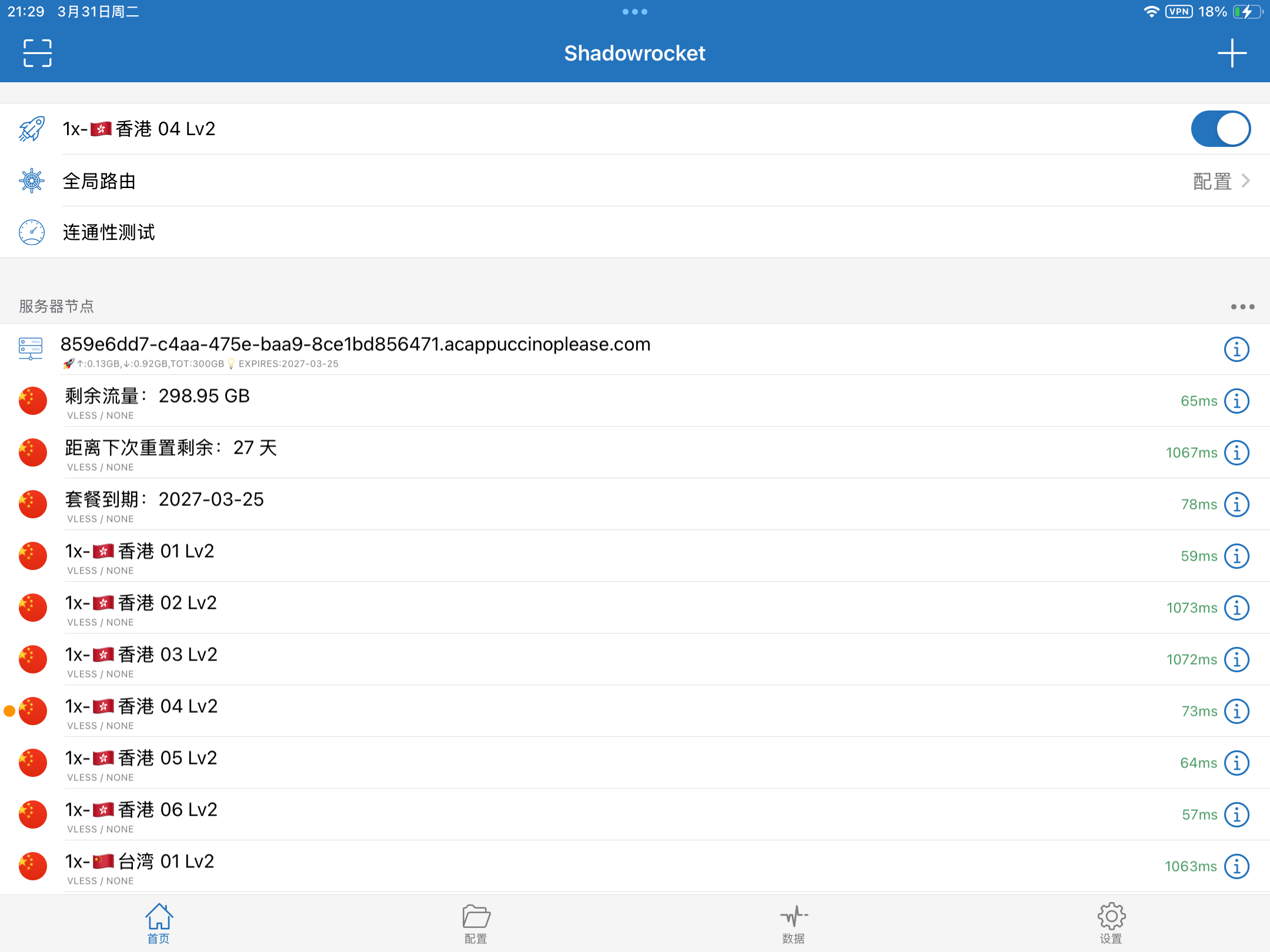
Task: Tap the QR code scan icon
Action: coord(38,53)
